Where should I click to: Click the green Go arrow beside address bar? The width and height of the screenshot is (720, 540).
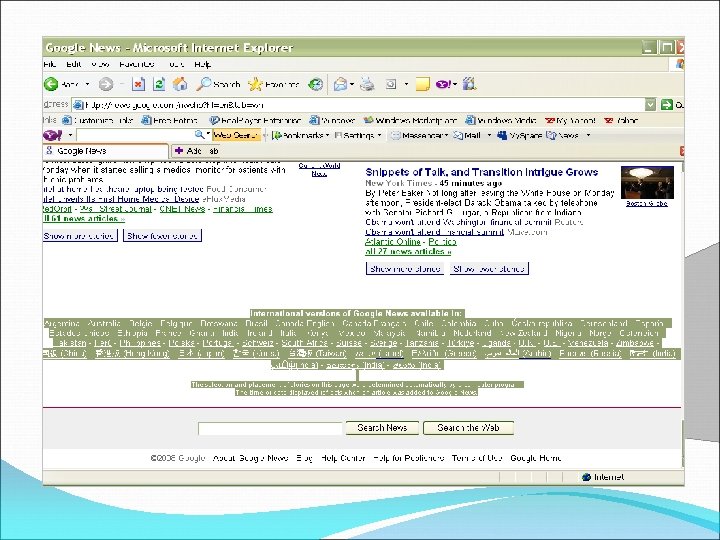pos(667,105)
